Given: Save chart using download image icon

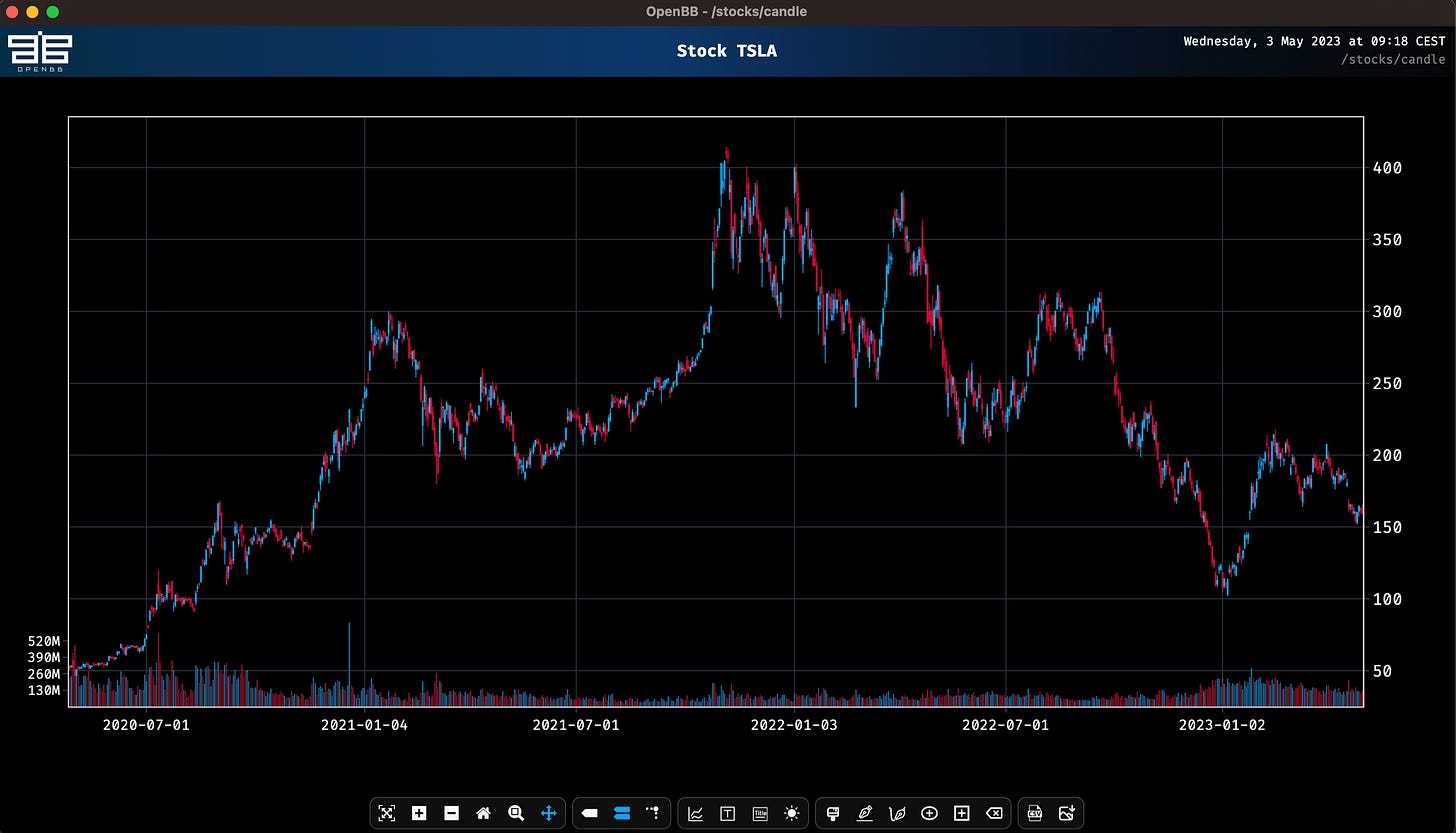Looking at the screenshot, I should pyautogui.click(x=1067, y=813).
